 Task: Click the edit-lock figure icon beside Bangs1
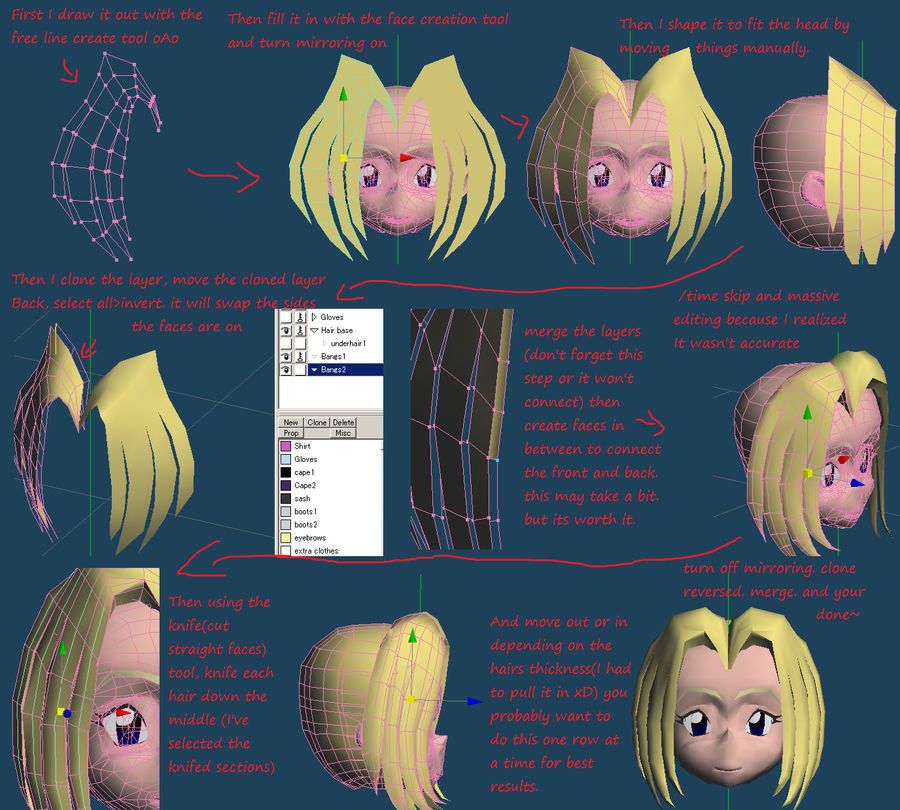point(300,355)
